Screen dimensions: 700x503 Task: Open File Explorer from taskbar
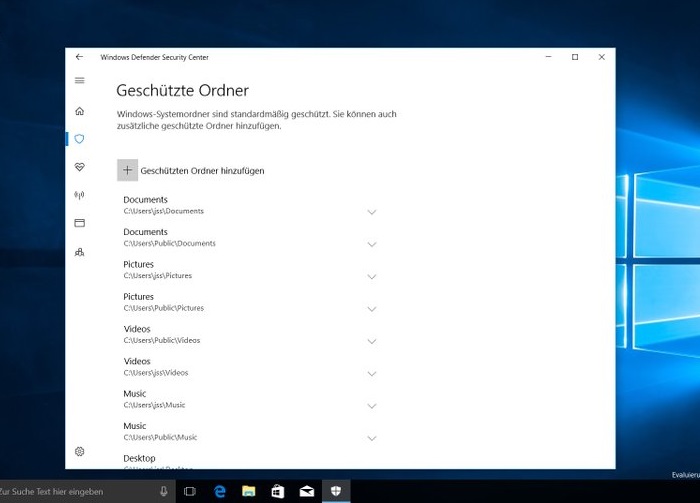[249, 491]
